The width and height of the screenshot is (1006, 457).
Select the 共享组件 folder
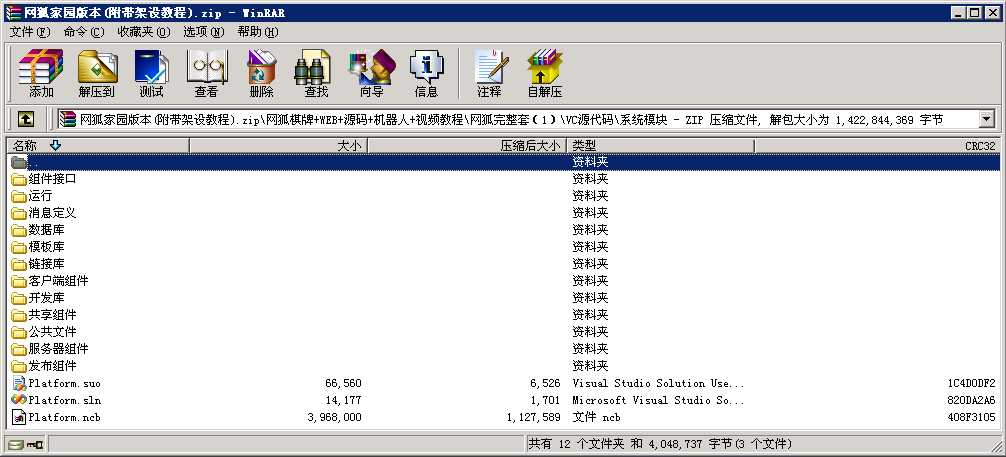52,315
